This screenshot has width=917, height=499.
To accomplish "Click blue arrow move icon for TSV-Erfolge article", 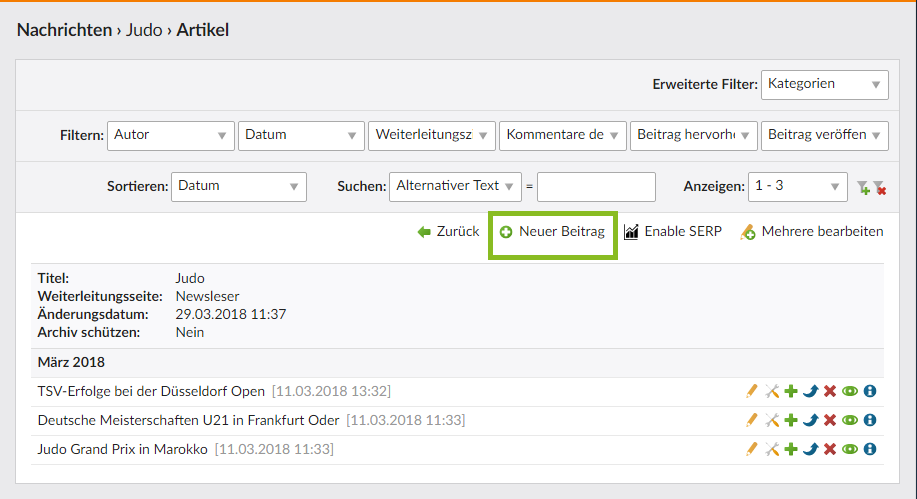I will (x=810, y=392).
